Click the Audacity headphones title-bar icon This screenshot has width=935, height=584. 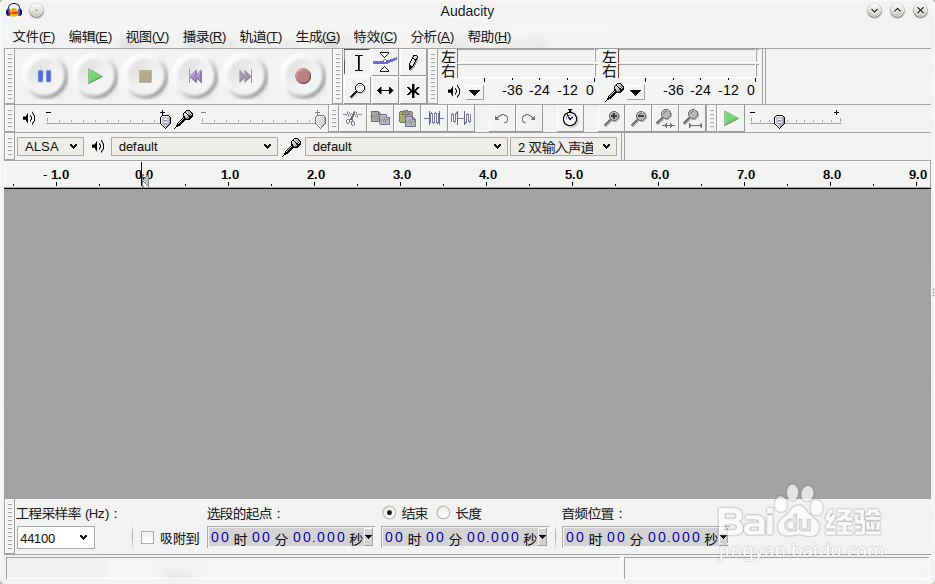click(x=14, y=10)
